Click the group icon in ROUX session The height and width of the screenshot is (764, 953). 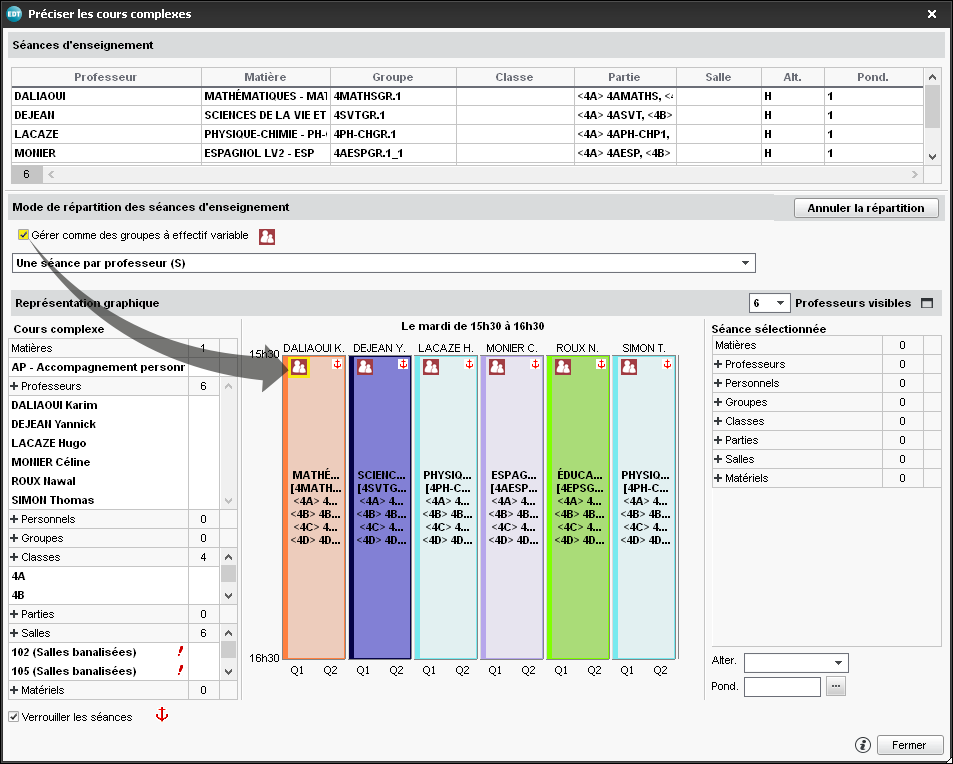point(563,367)
